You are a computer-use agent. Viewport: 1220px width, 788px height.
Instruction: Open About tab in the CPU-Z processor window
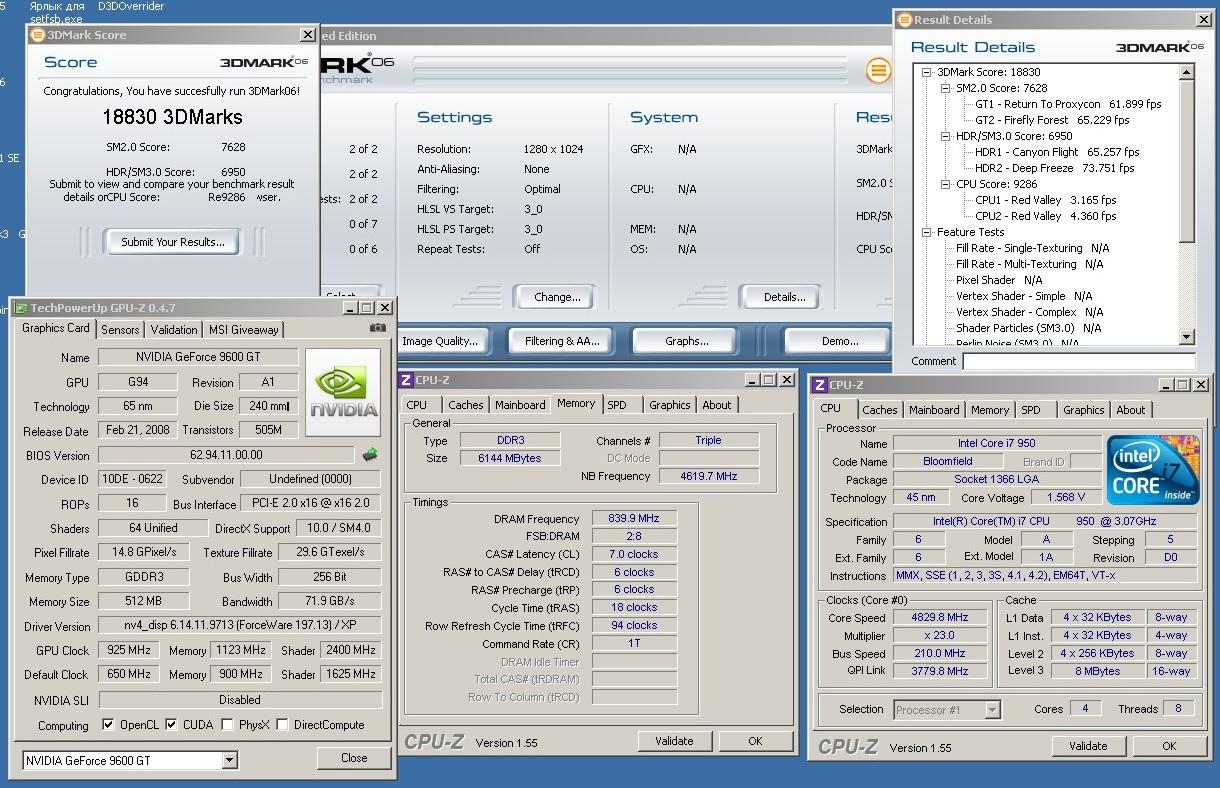[x=1131, y=410]
